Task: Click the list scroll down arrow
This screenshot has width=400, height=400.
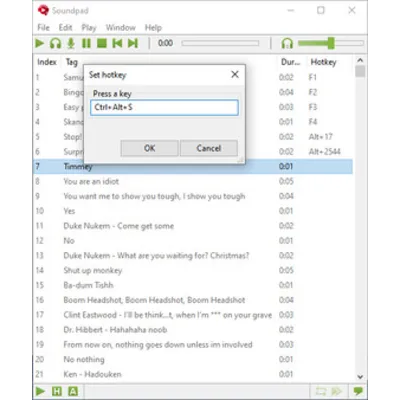Action: pyautogui.click(x=360, y=377)
